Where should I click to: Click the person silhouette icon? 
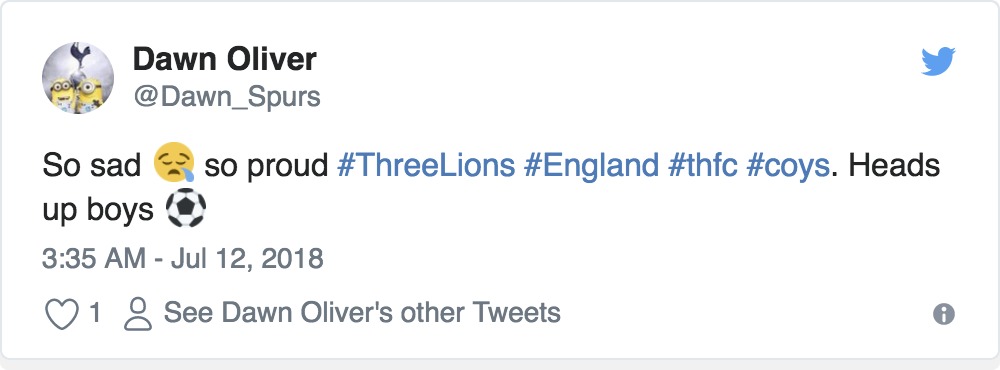point(138,314)
